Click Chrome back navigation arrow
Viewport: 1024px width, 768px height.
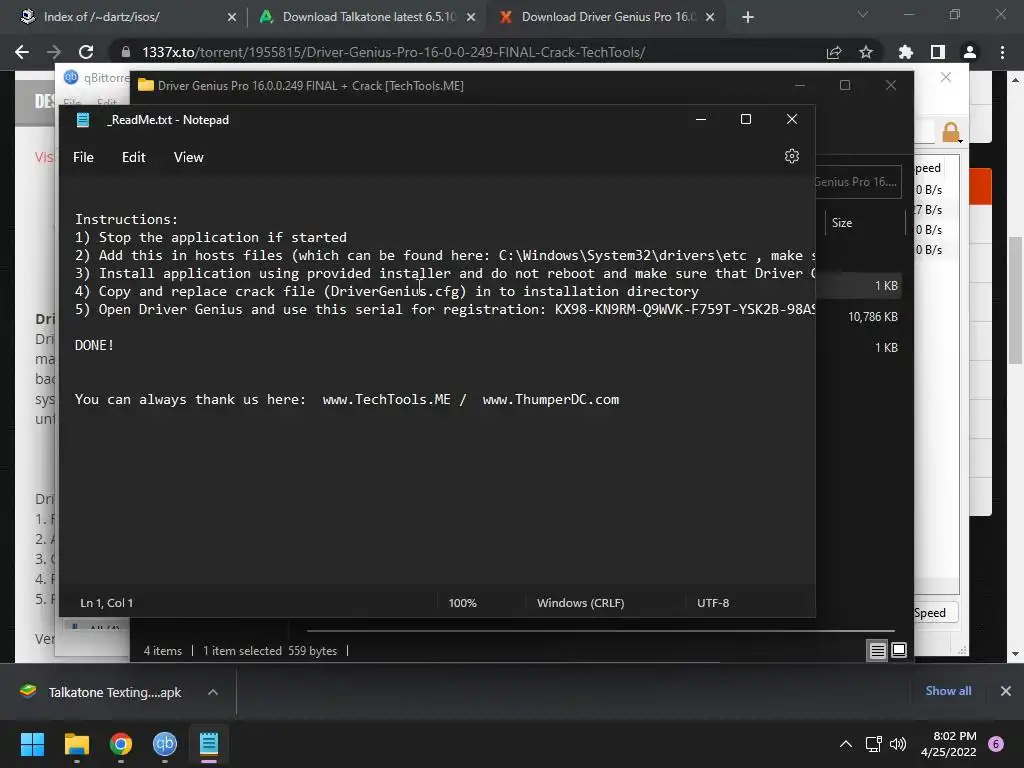22,52
